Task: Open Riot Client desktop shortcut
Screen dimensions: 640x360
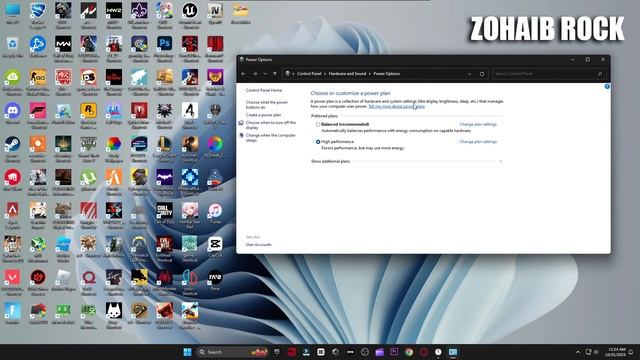Action: (13, 180)
